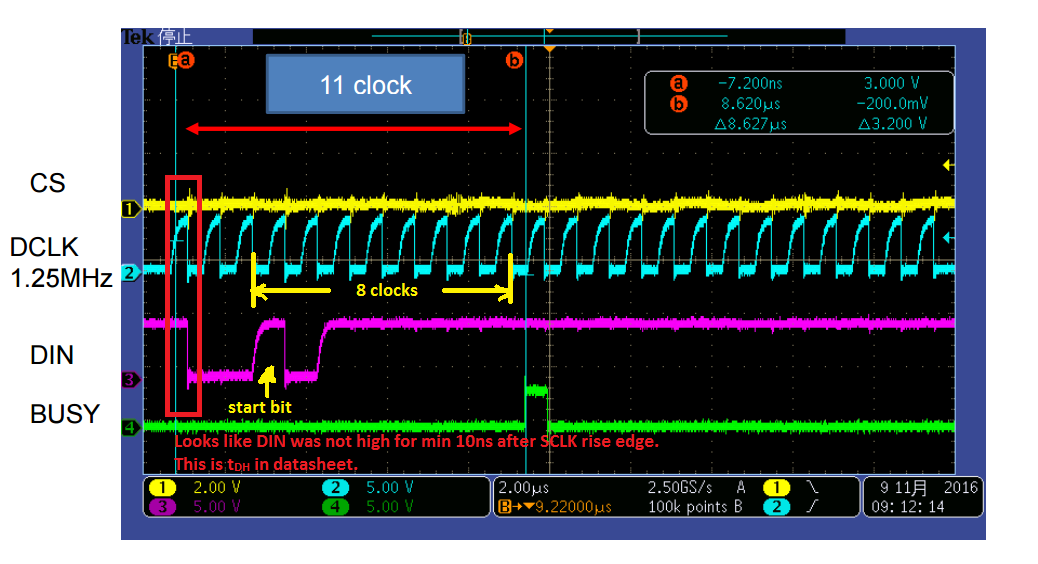Click channel 4 scale 5.00 V
This screenshot has width=1038, height=564.
tap(390, 507)
